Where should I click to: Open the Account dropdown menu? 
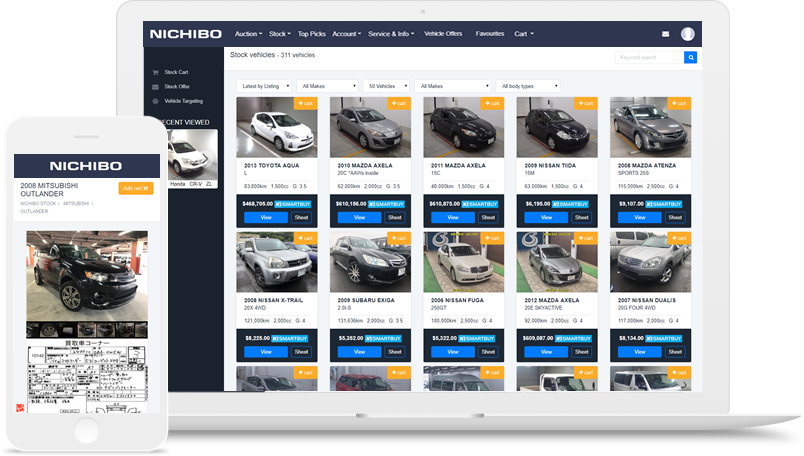click(347, 34)
